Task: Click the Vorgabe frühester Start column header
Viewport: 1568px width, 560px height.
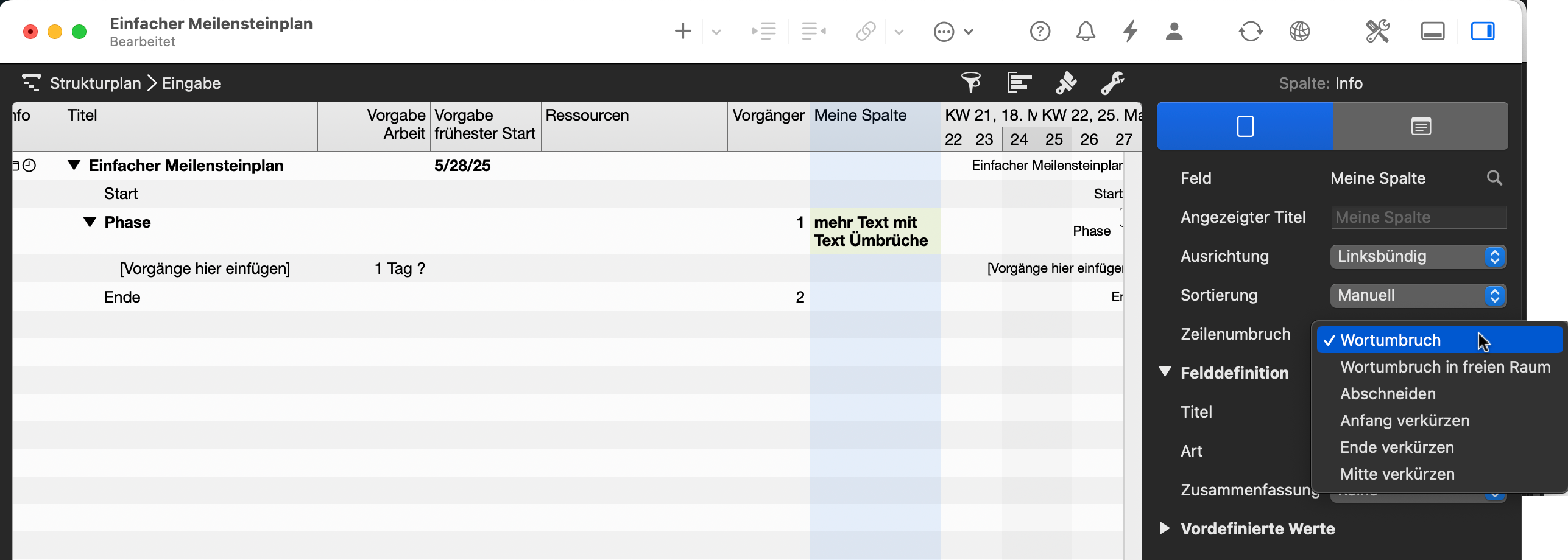Action: click(486, 127)
